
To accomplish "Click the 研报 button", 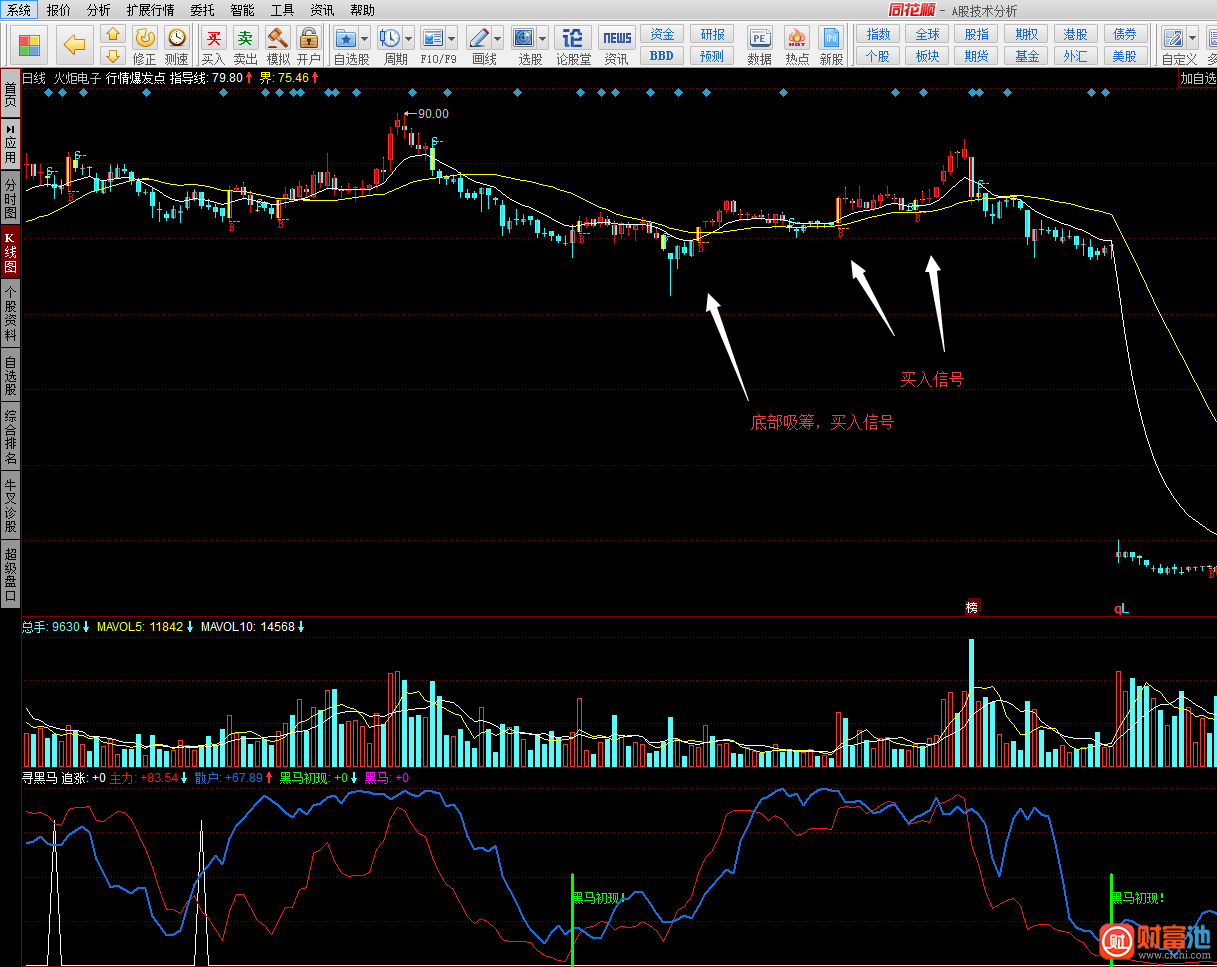I will coord(712,34).
